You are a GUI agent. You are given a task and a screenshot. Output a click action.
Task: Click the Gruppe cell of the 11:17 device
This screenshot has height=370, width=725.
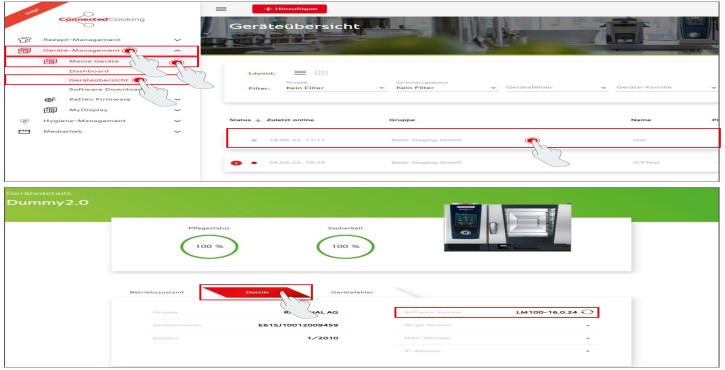(426, 140)
